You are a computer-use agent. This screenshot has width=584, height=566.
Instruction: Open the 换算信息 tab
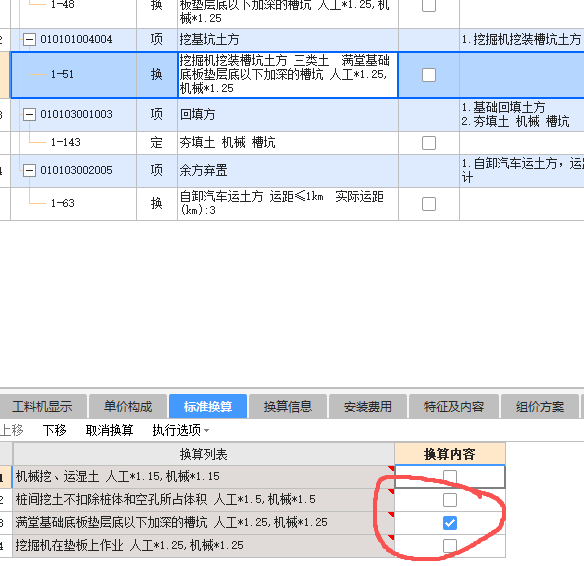click(x=288, y=406)
